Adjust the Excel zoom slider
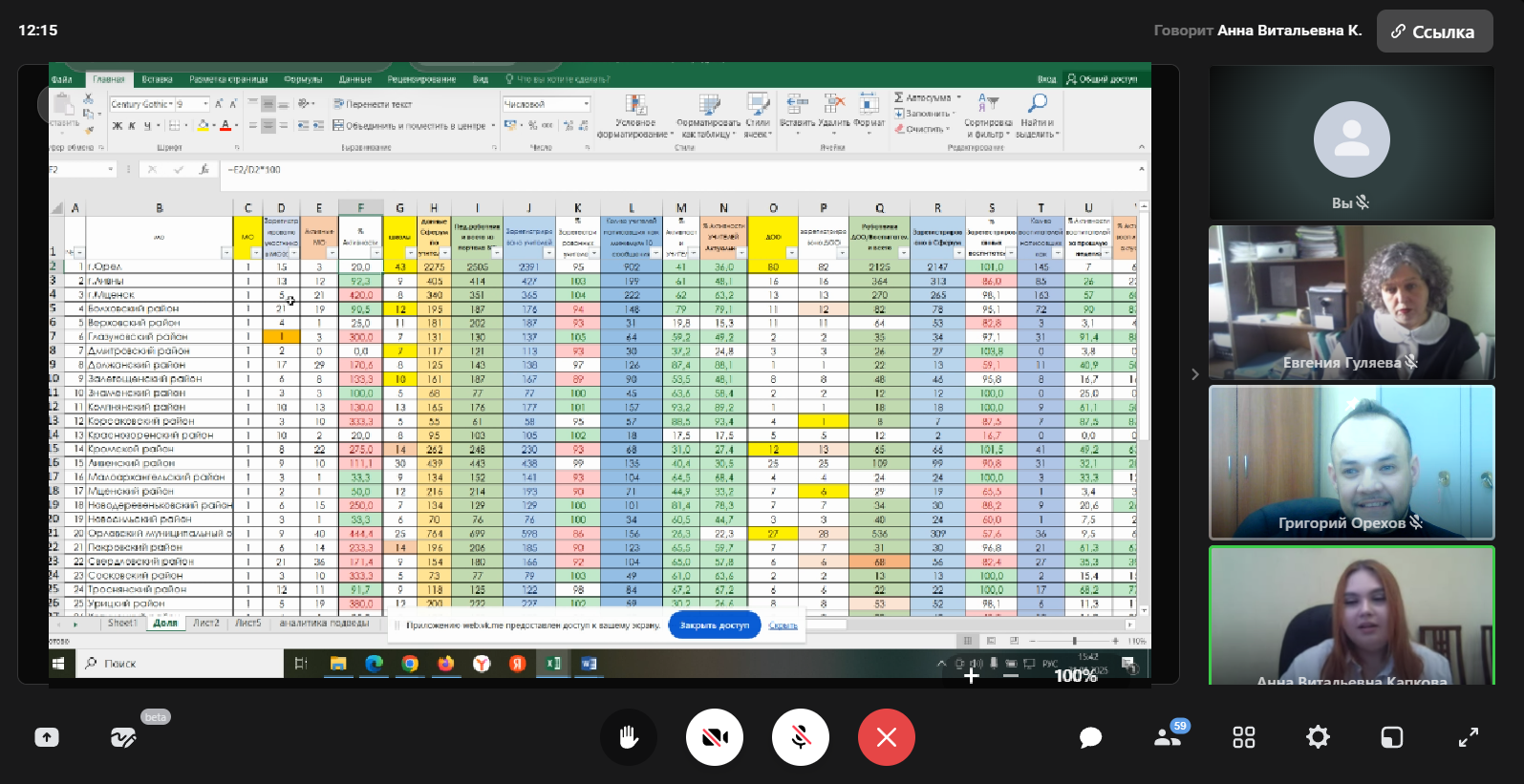This screenshot has height=784, width=1524. [1074, 641]
